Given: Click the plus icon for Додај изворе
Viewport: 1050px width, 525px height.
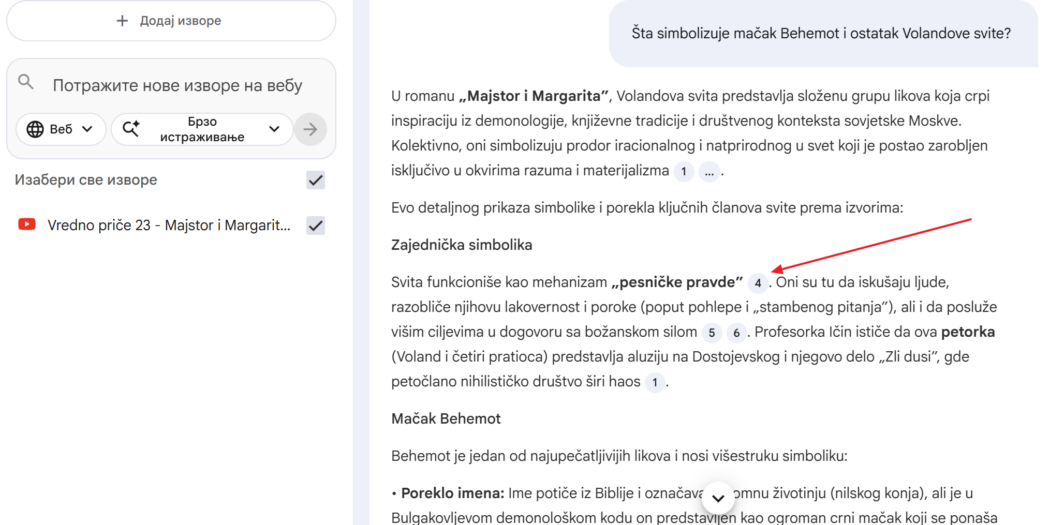Looking at the screenshot, I should click(x=122, y=20).
